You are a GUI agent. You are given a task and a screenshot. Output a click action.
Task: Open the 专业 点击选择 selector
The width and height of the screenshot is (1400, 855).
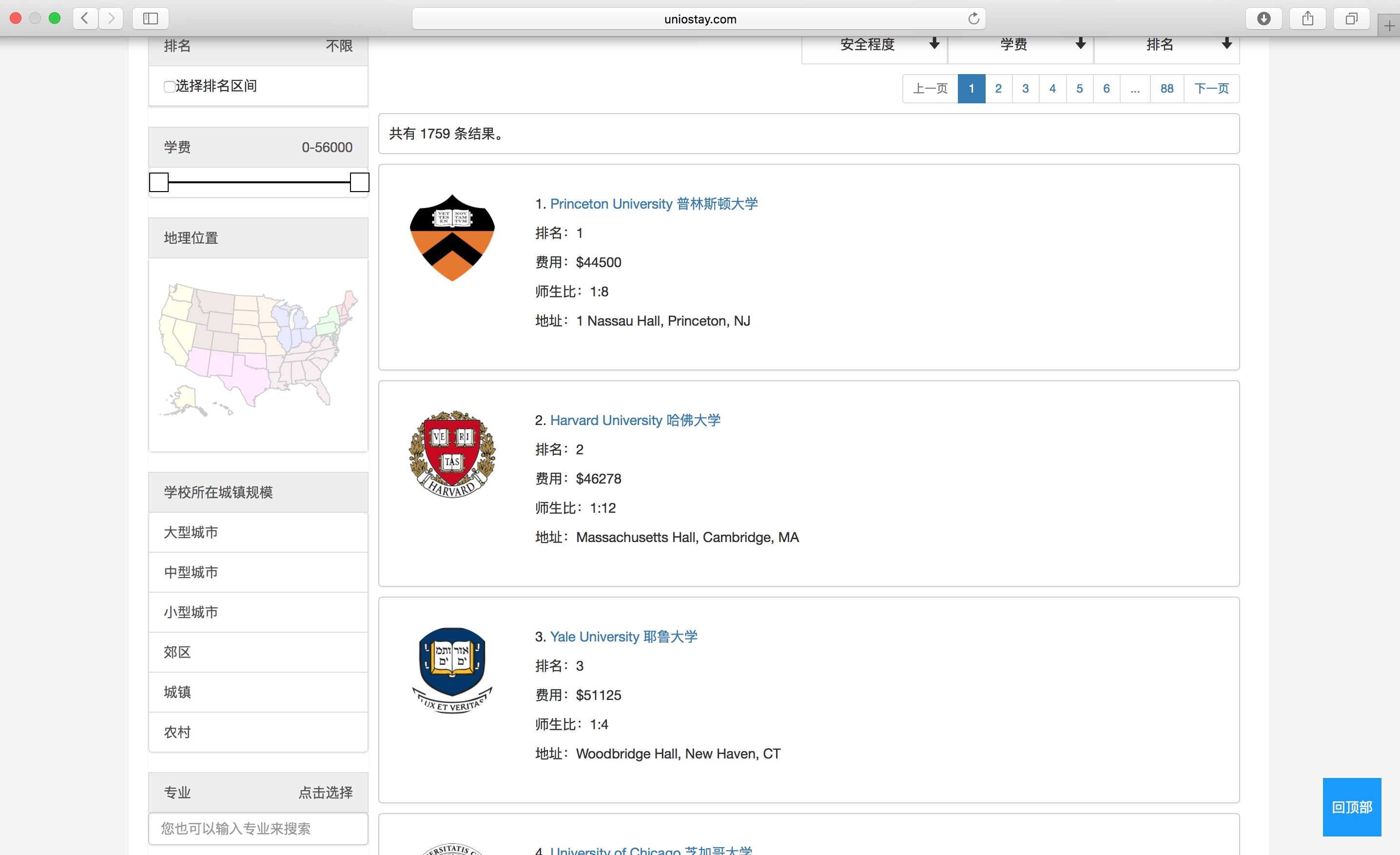point(258,793)
